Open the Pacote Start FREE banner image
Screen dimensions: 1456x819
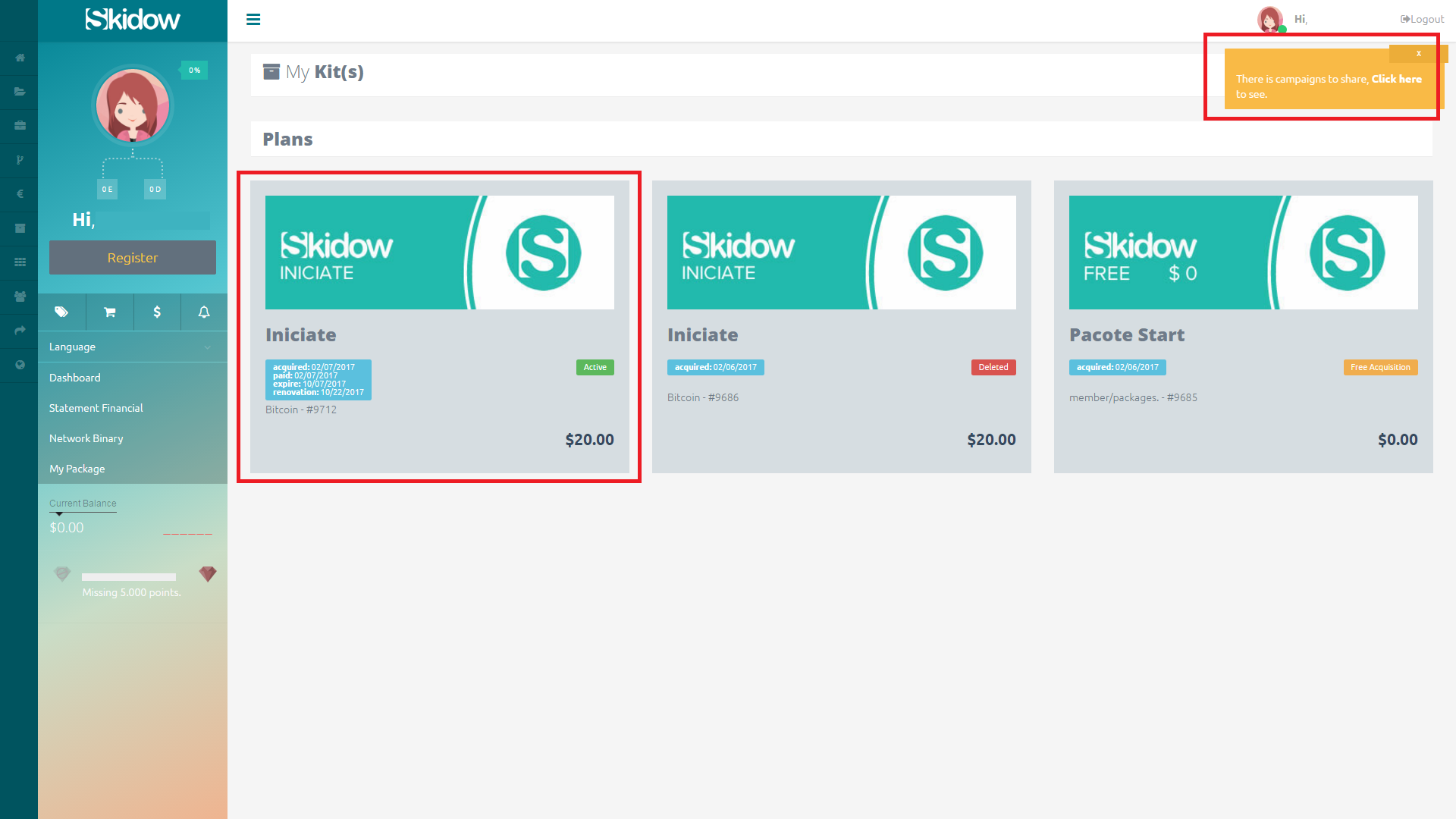click(1244, 253)
